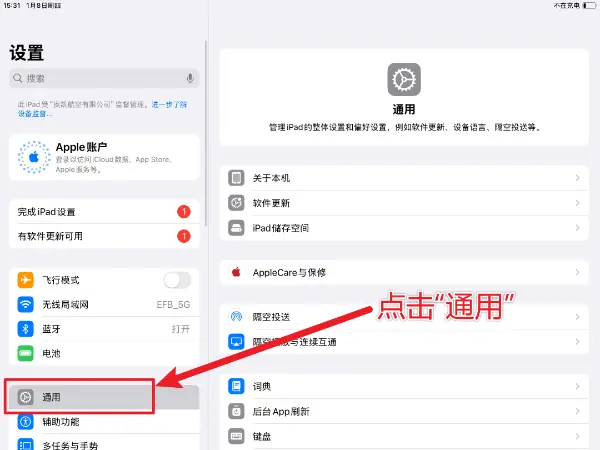The image size is (600, 450).
Task: Click the 后台App刷新 icon
Action: click(x=236, y=411)
